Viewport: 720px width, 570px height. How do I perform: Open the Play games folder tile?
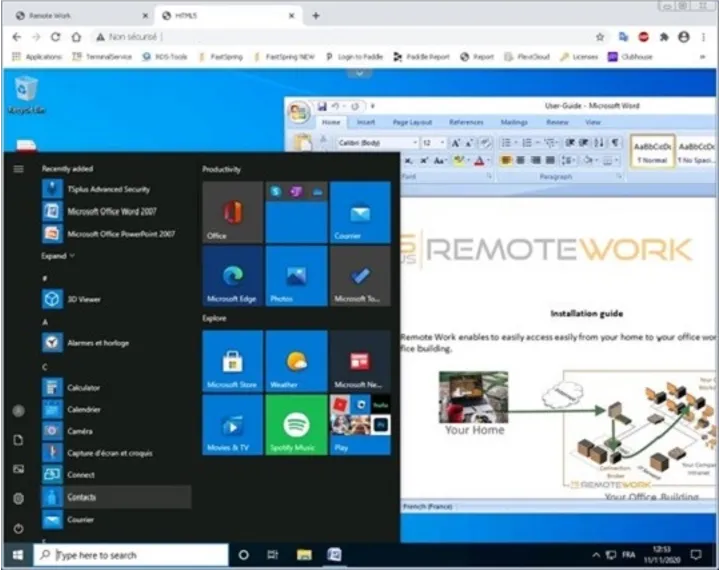(360, 425)
